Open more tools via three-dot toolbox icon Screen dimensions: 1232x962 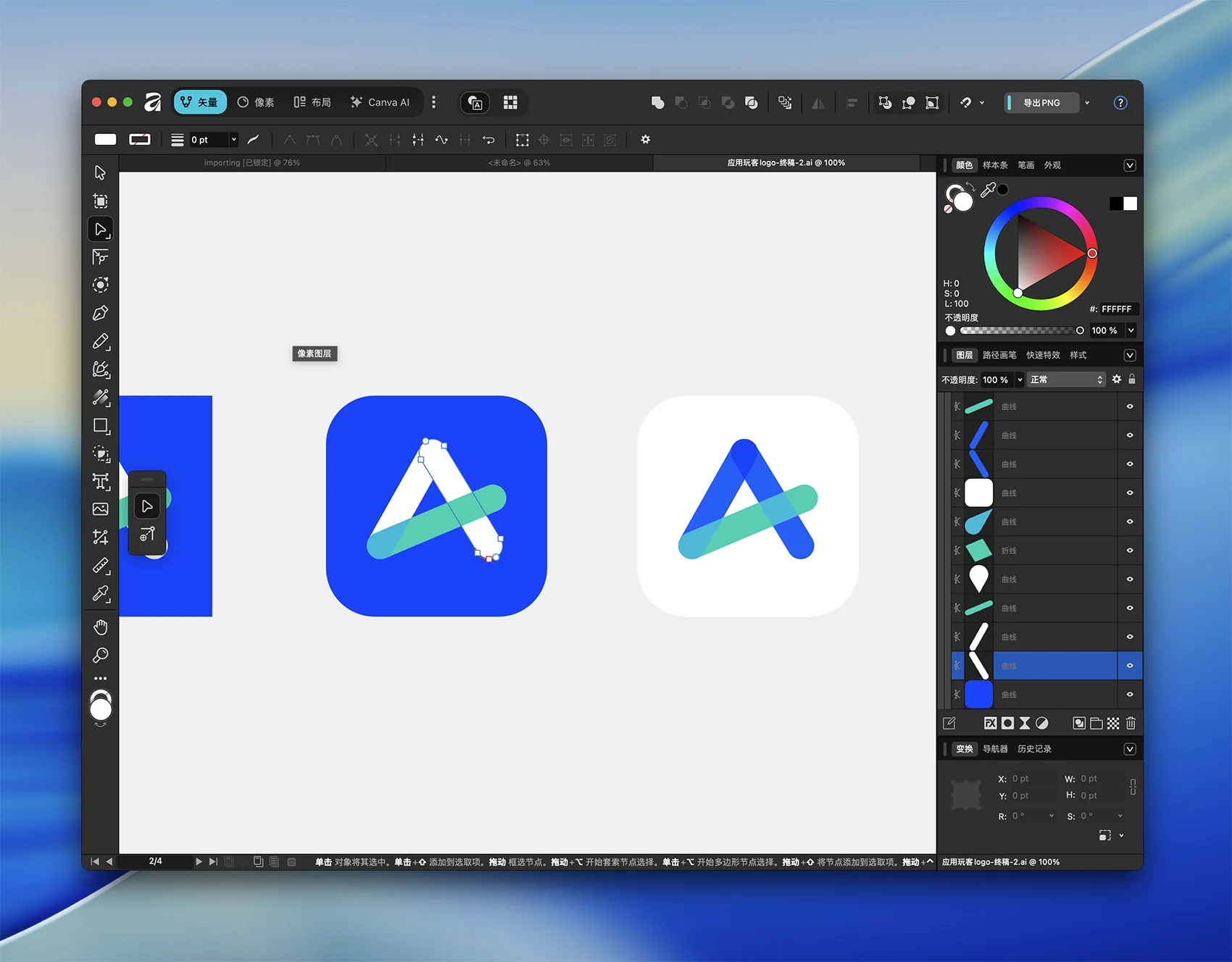[101, 679]
